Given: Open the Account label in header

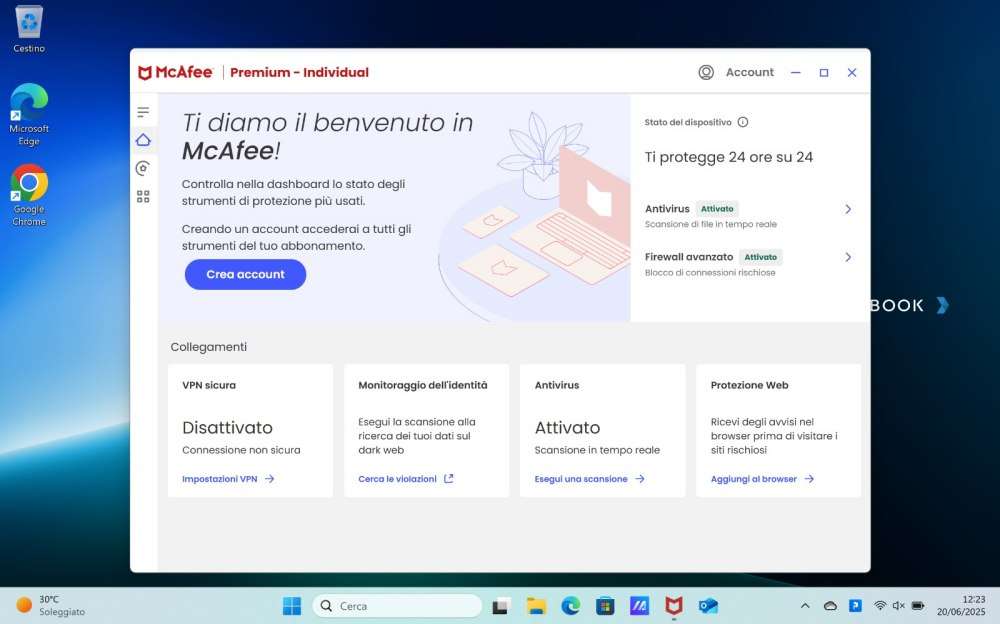Looking at the screenshot, I should coord(749,72).
